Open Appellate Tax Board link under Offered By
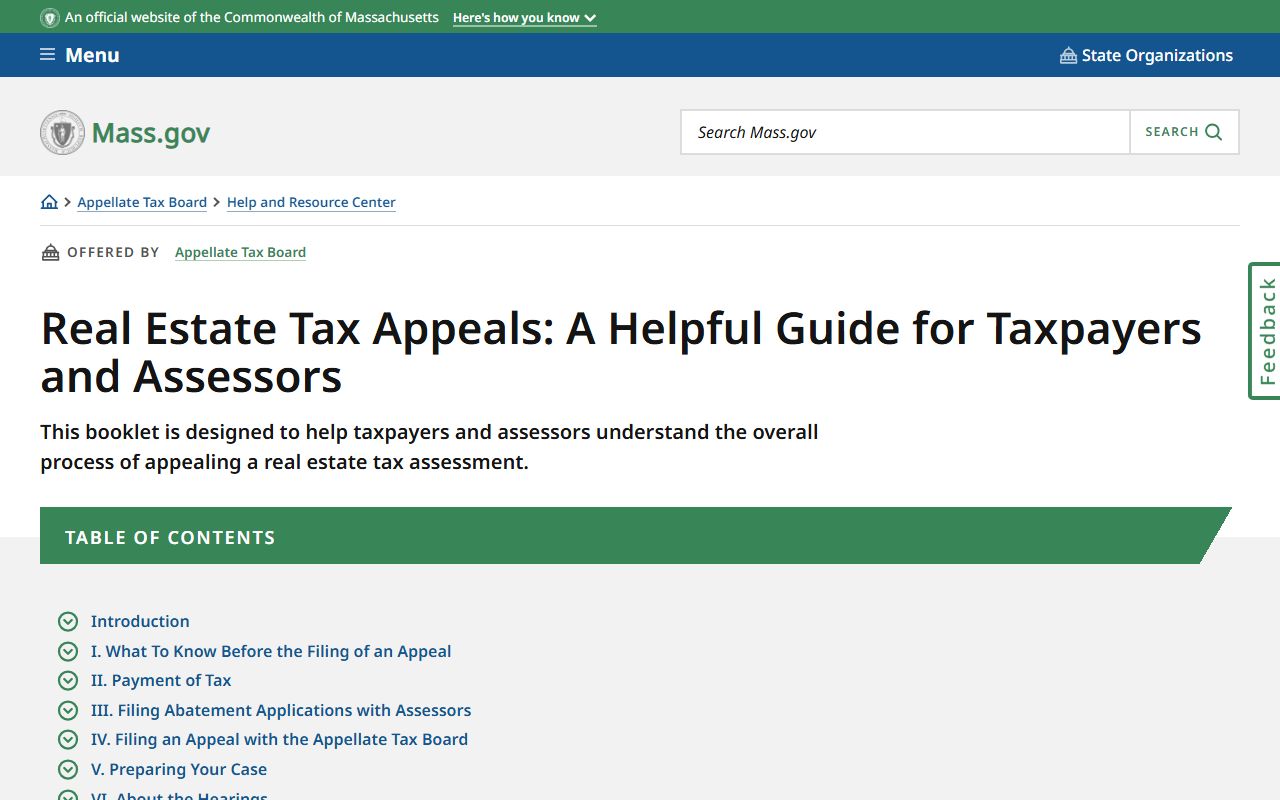This screenshot has height=800, width=1280. [240, 252]
